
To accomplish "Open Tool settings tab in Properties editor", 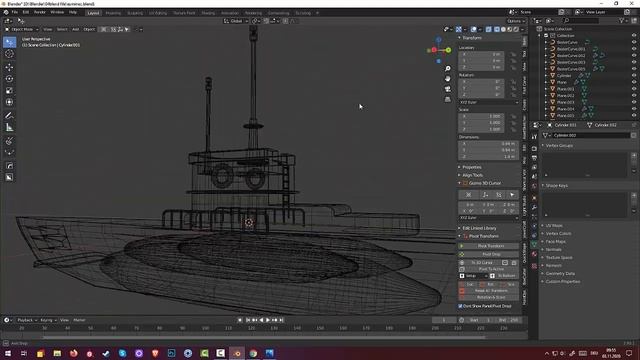I will [534, 137].
